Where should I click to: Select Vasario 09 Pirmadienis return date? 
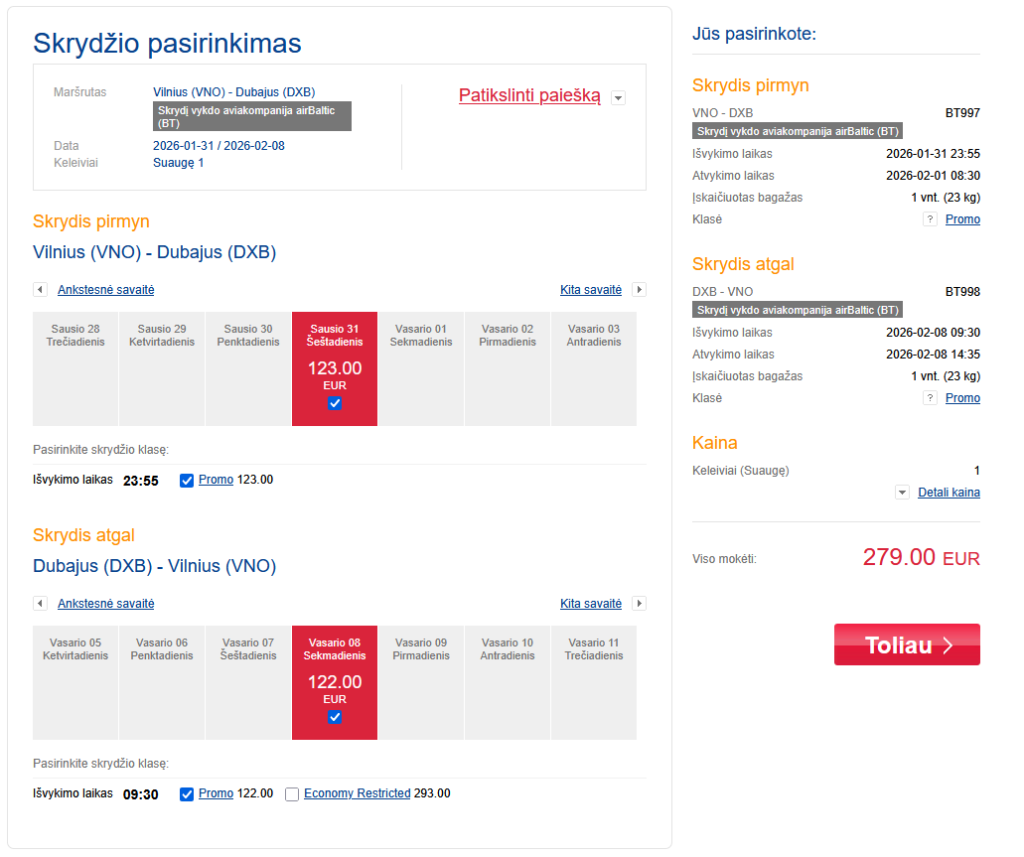click(421, 683)
